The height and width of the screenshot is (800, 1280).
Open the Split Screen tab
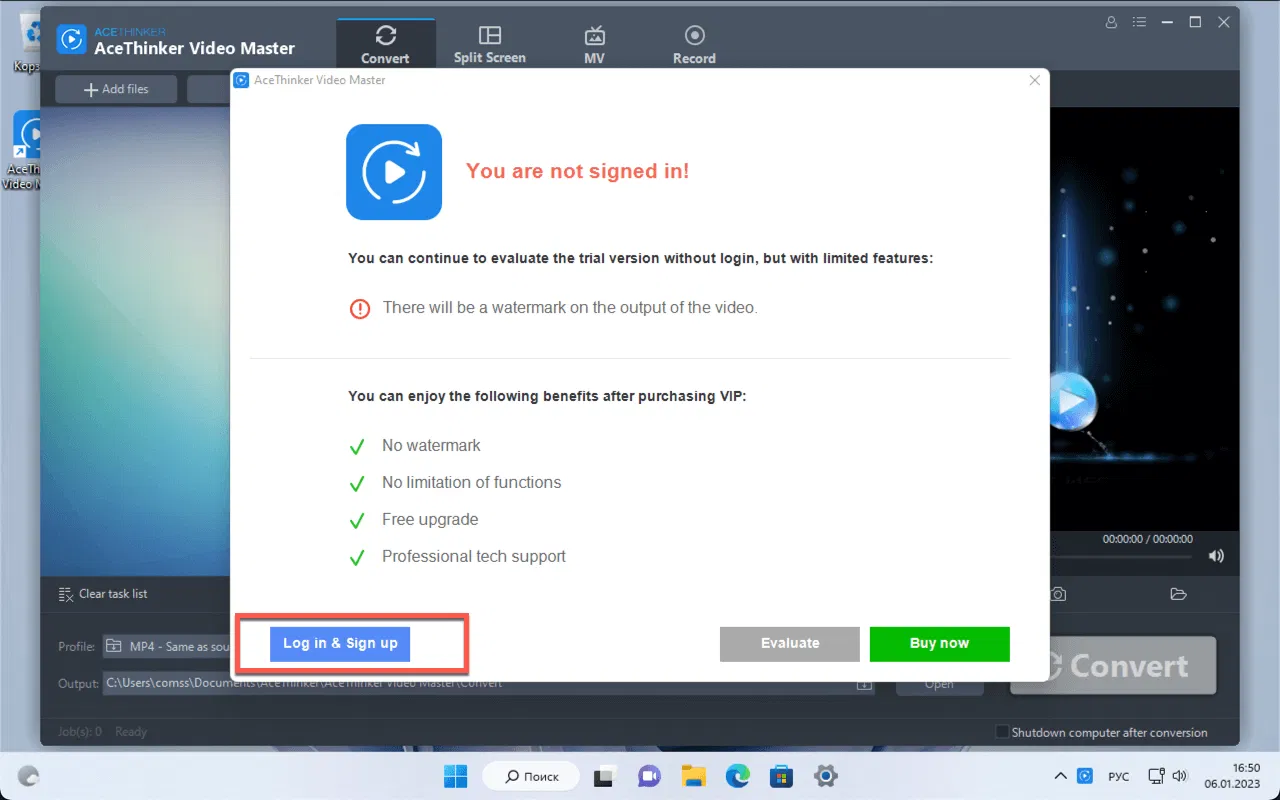(x=490, y=45)
